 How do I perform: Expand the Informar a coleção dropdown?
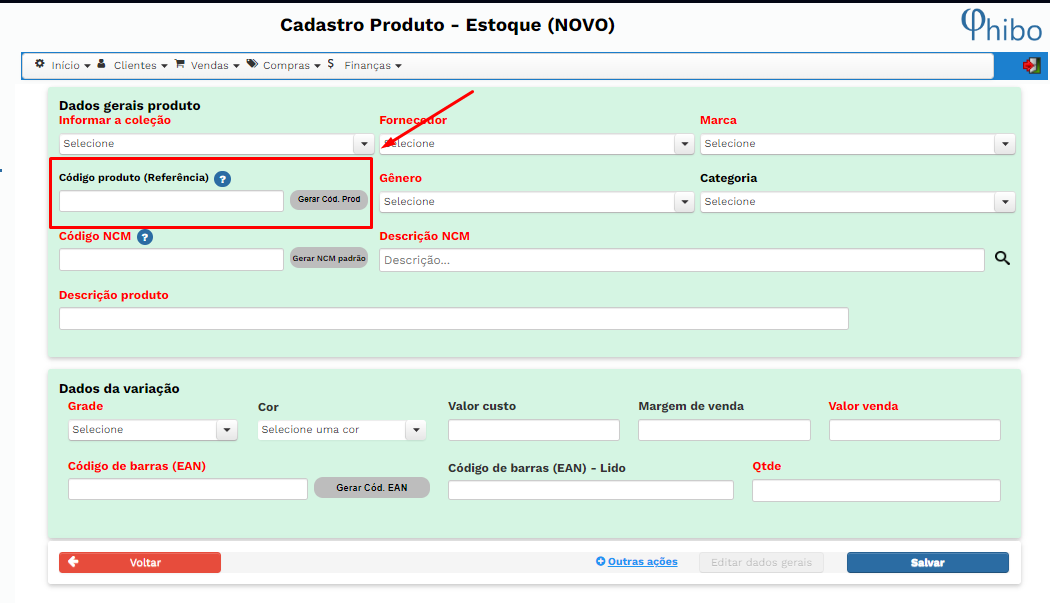click(x=216, y=144)
